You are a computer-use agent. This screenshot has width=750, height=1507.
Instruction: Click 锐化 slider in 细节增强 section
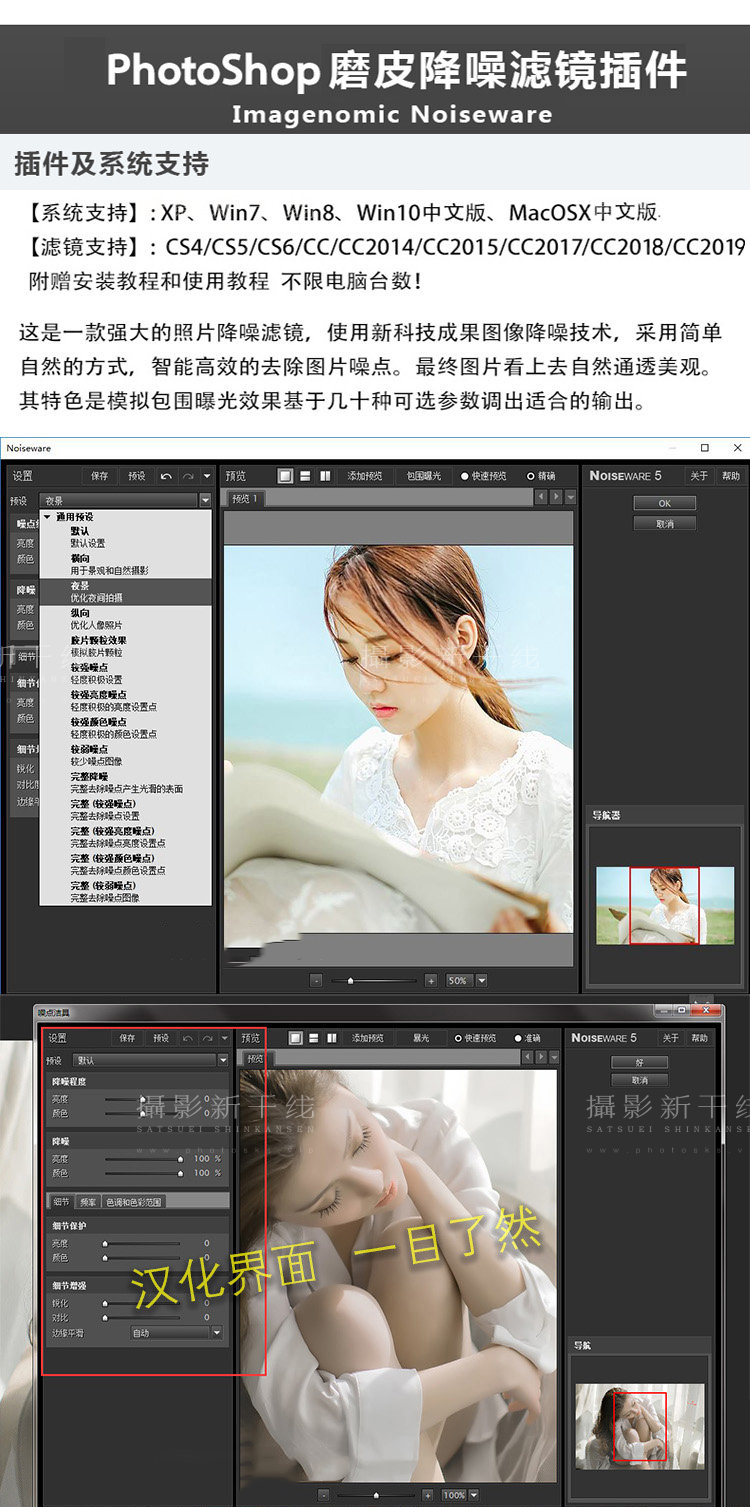pyautogui.click(x=143, y=1304)
